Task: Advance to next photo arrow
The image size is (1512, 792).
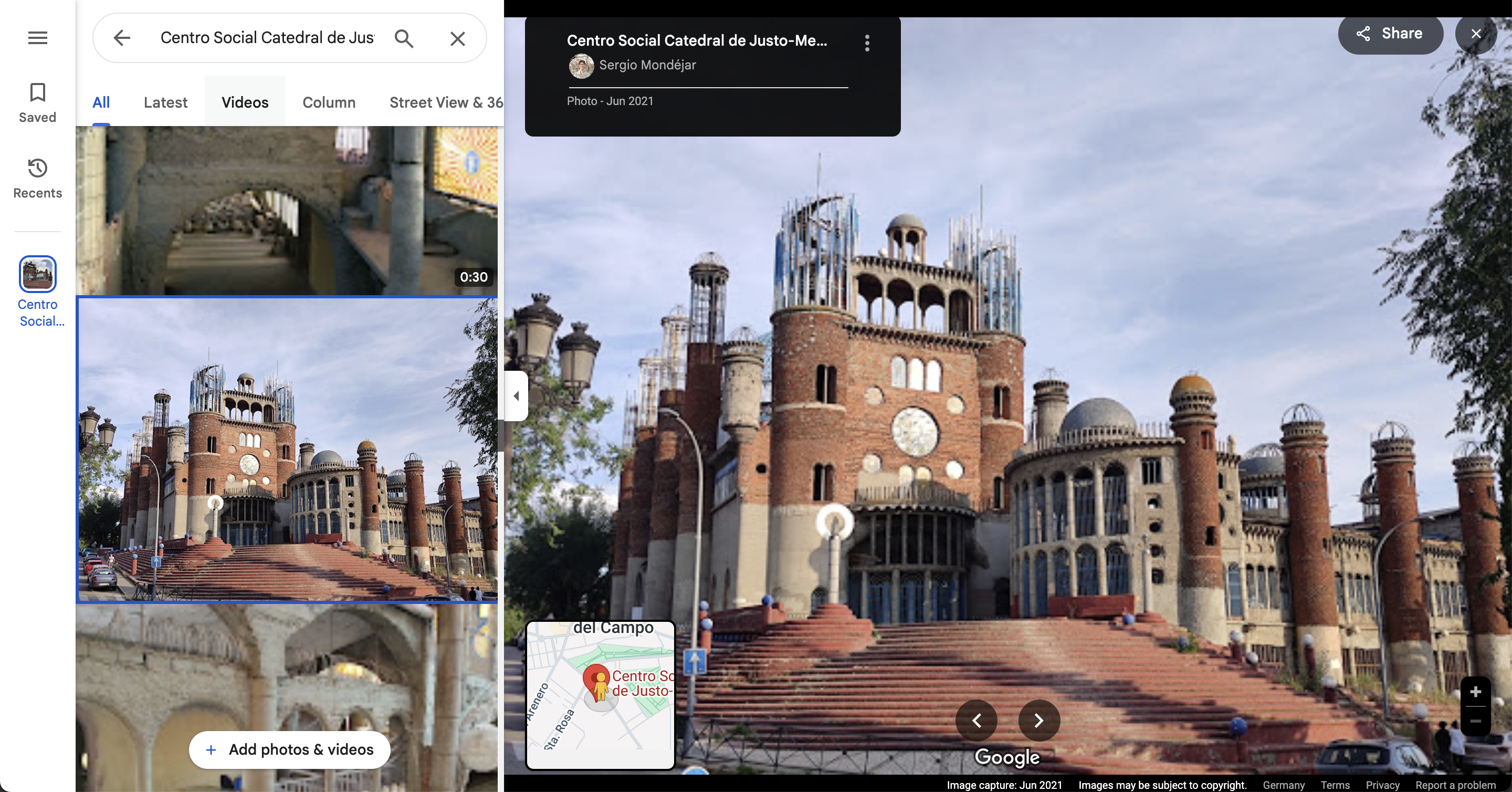Action: [x=1038, y=721]
